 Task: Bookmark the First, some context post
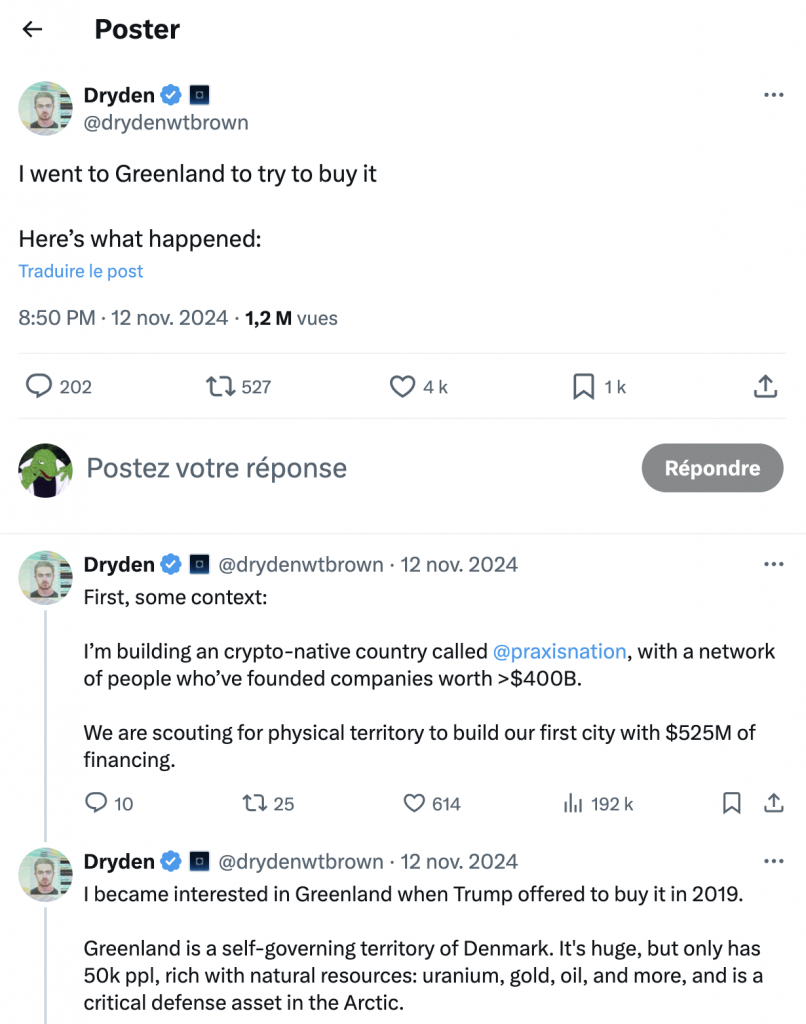(x=732, y=802)
